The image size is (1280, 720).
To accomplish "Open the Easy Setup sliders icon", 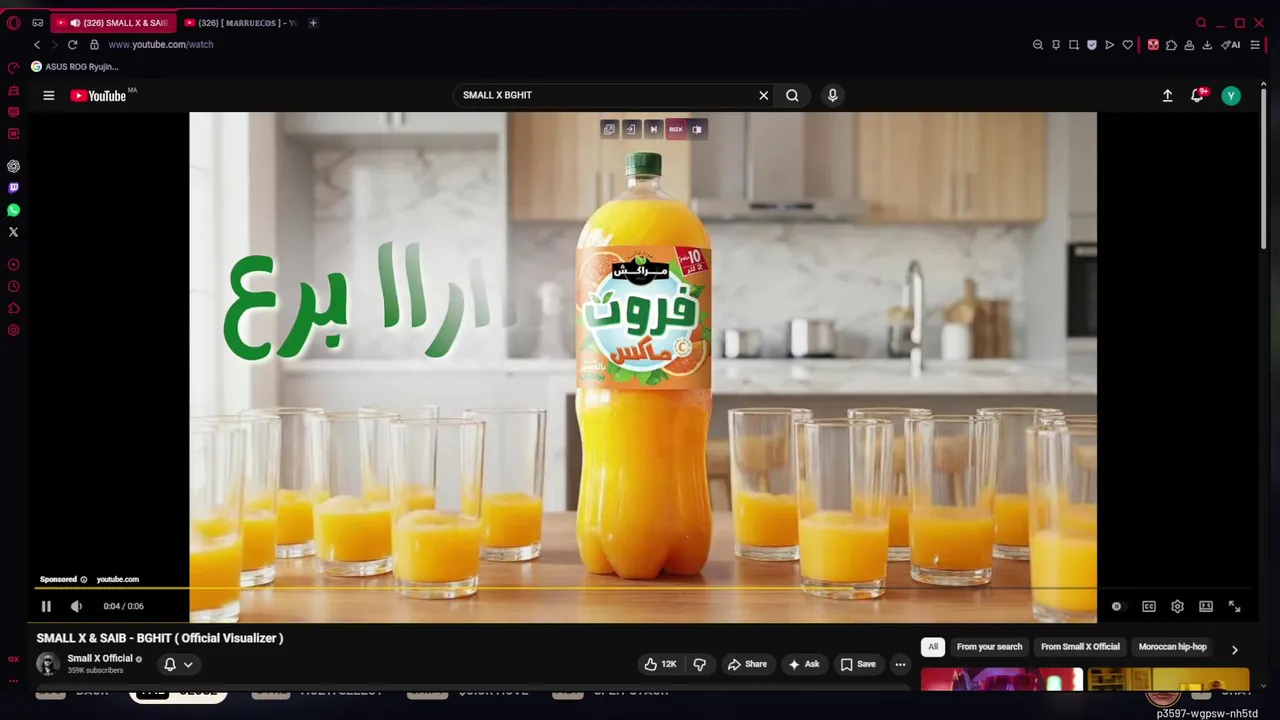I will tap(1256, 45).
